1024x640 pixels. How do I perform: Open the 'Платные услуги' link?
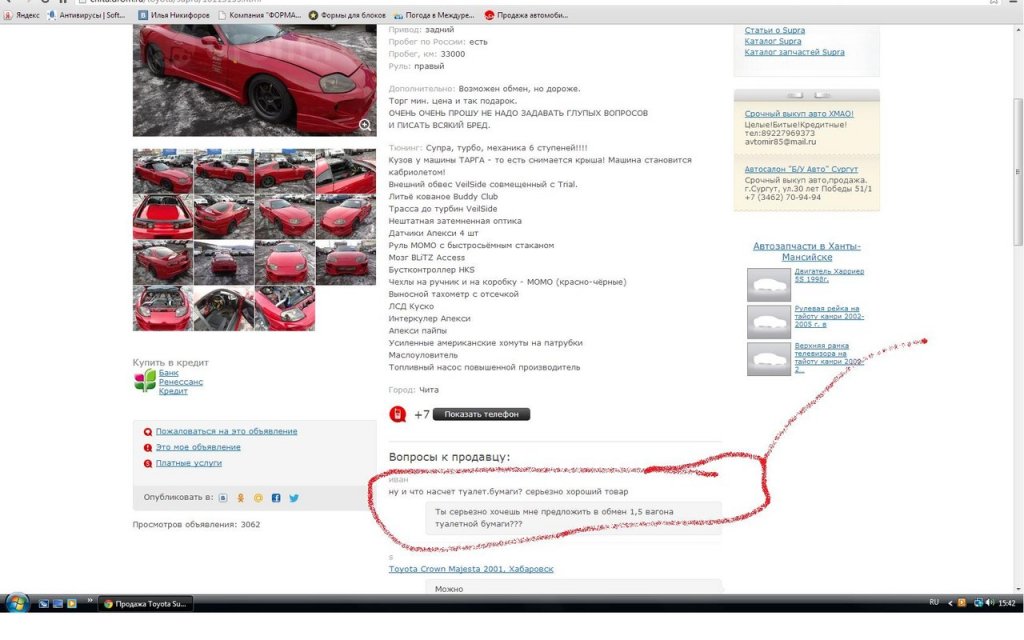[189, 463]
